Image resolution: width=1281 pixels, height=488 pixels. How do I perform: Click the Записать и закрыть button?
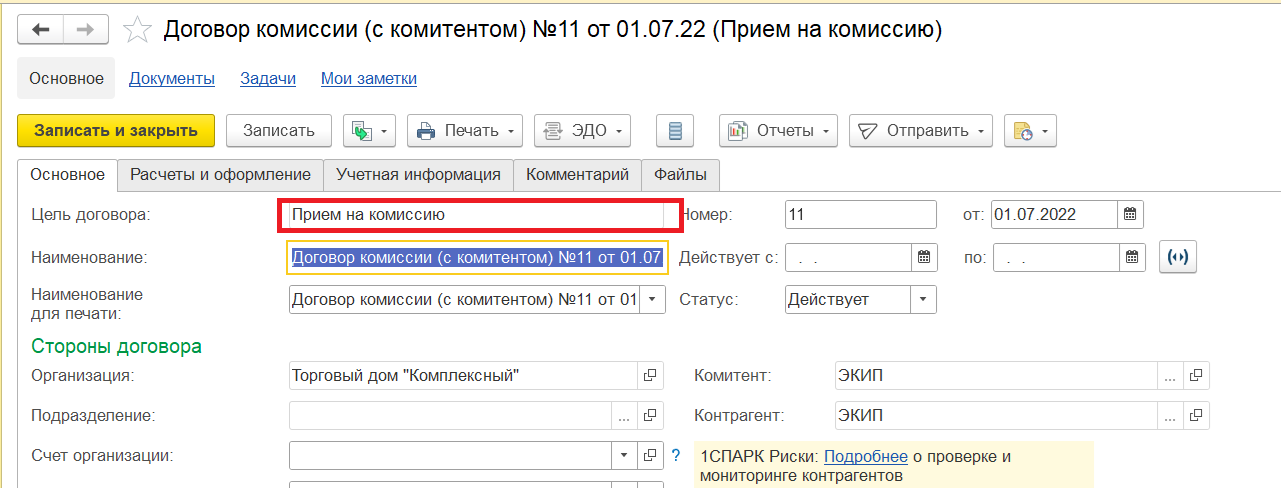point(116,130)
